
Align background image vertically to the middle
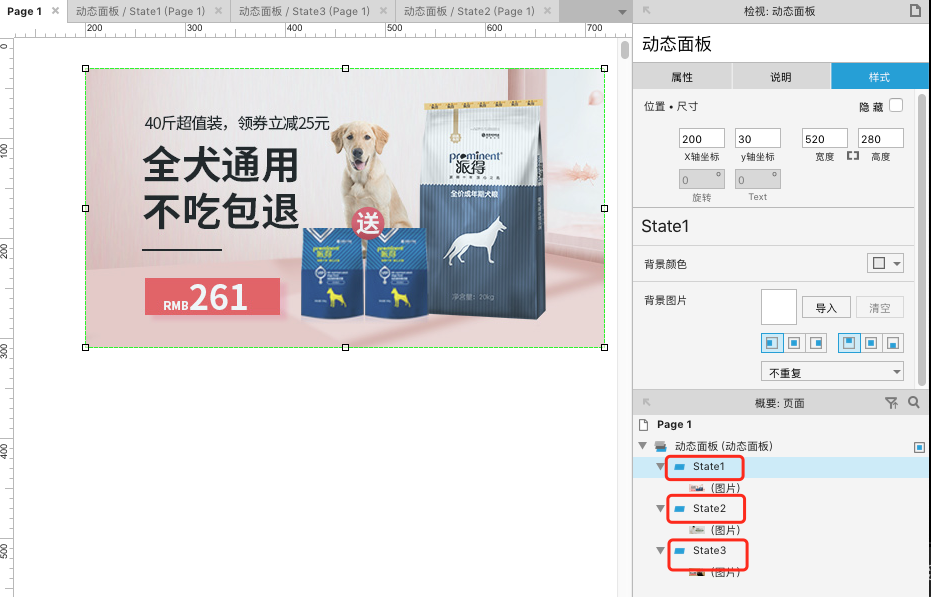(x=871, y=343)
